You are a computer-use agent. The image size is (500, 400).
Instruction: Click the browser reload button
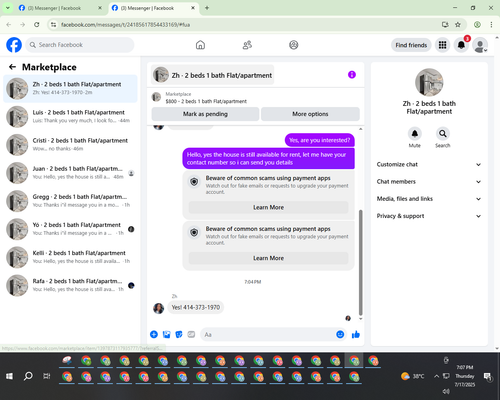[x=37, y=24]
